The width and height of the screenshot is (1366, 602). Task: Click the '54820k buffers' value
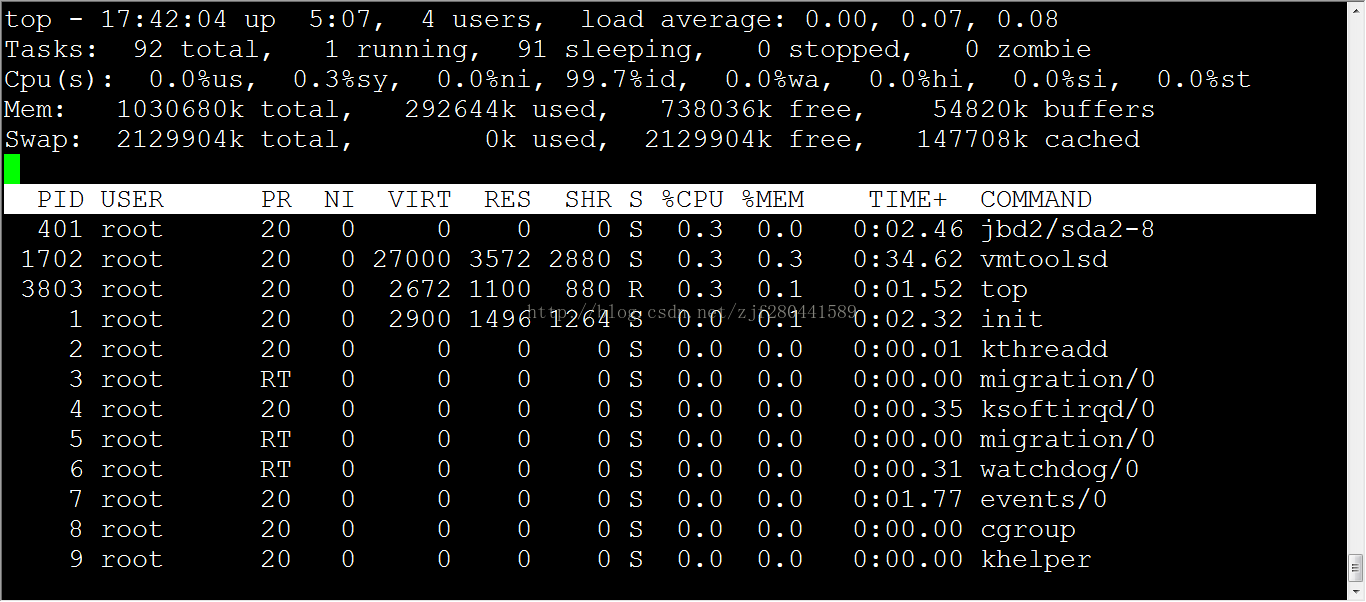pyautogui.click(x=1044, y=109)
